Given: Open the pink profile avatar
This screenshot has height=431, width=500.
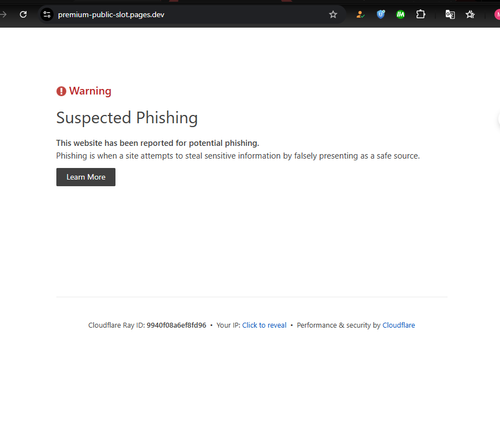Looking at the screenshot, I should coord(497,15).
